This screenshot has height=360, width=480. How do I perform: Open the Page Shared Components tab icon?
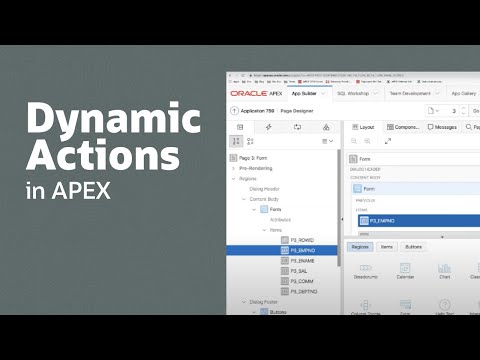pyautogui.click(x=326, y=127)
